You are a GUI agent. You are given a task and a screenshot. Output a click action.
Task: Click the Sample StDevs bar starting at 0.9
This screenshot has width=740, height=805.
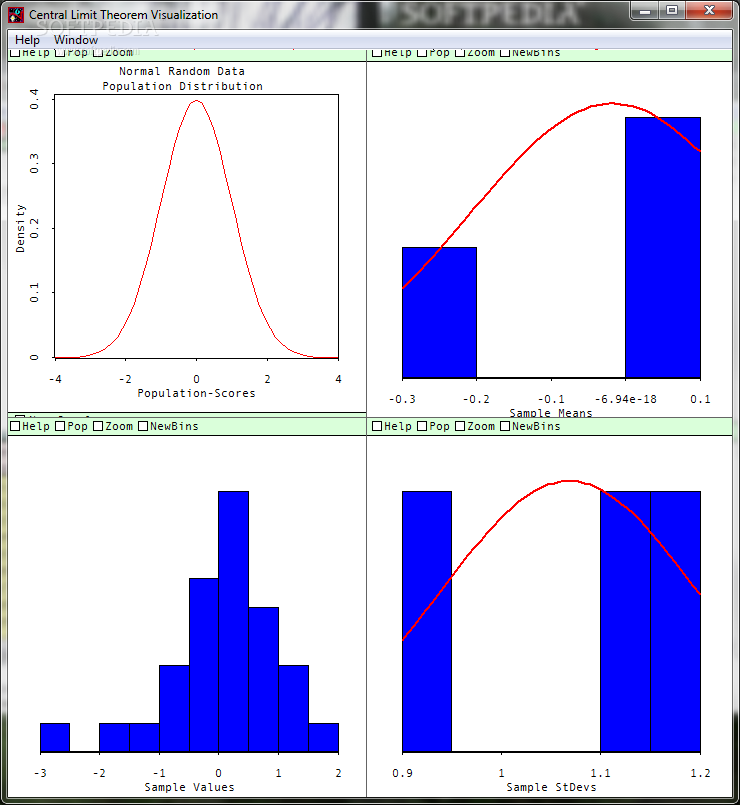click(x=427, y=622)
